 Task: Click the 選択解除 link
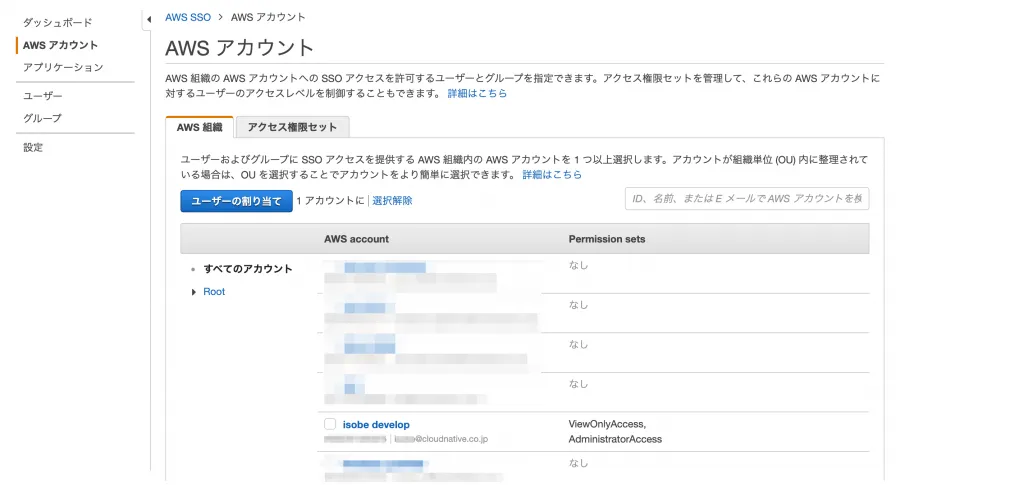point(392,201)
